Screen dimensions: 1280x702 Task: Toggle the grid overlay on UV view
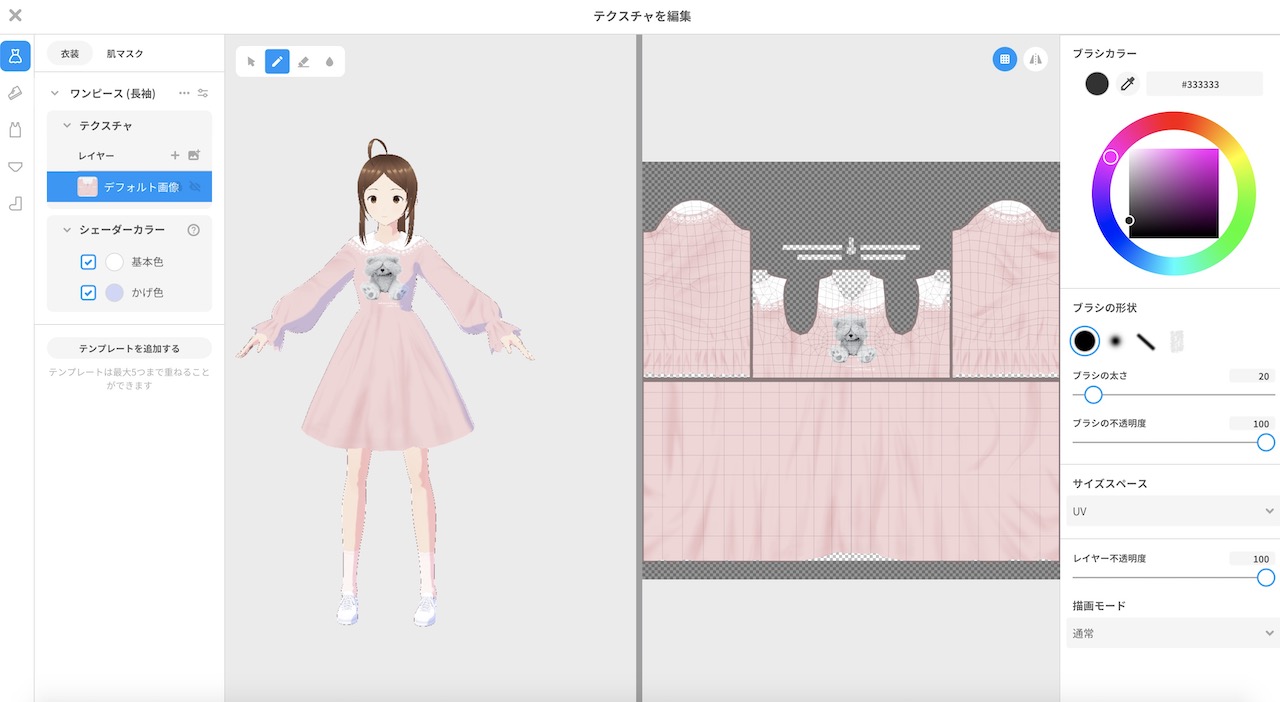click(1004, 60)
